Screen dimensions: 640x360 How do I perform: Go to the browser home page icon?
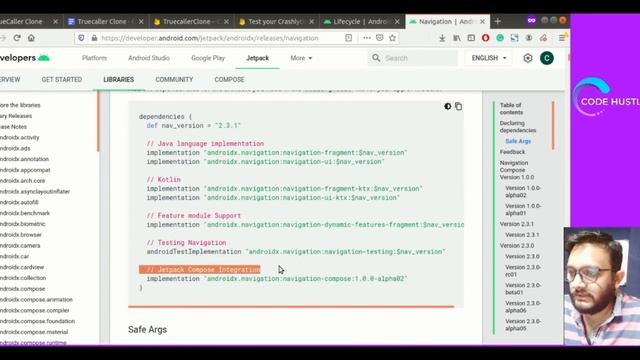[31, 38]
